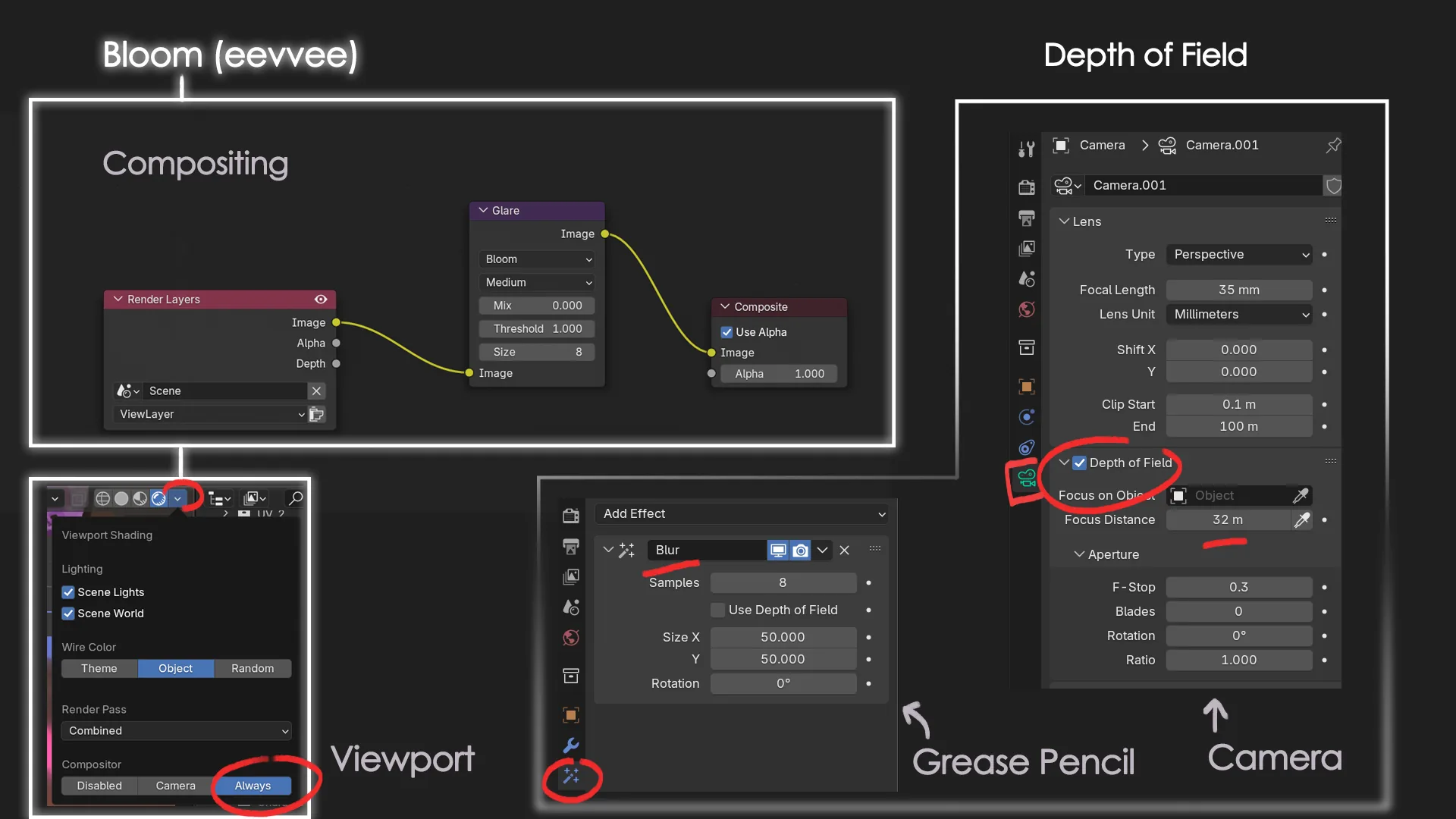Click the Threshold slider in Glare node
The height and width of the screenshot is (819, 1456).
pos(537,328)
